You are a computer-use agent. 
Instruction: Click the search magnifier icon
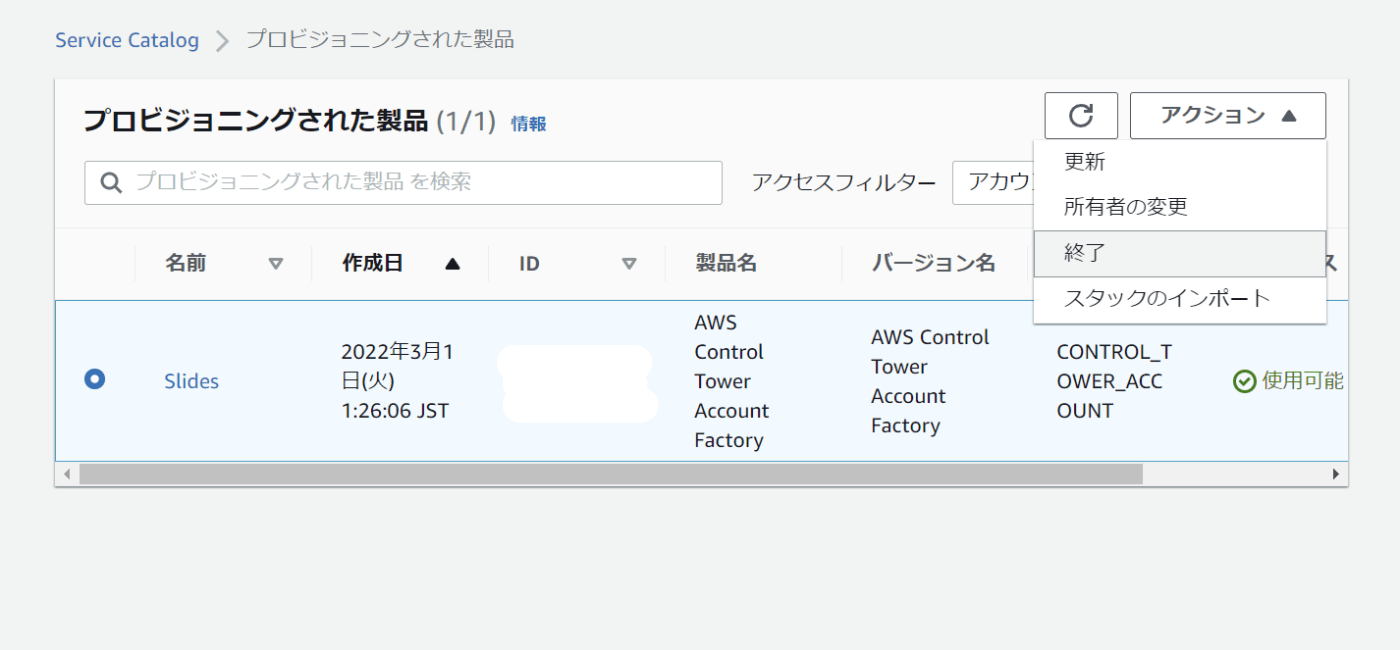pyautogui.click(x=113, y=183)
